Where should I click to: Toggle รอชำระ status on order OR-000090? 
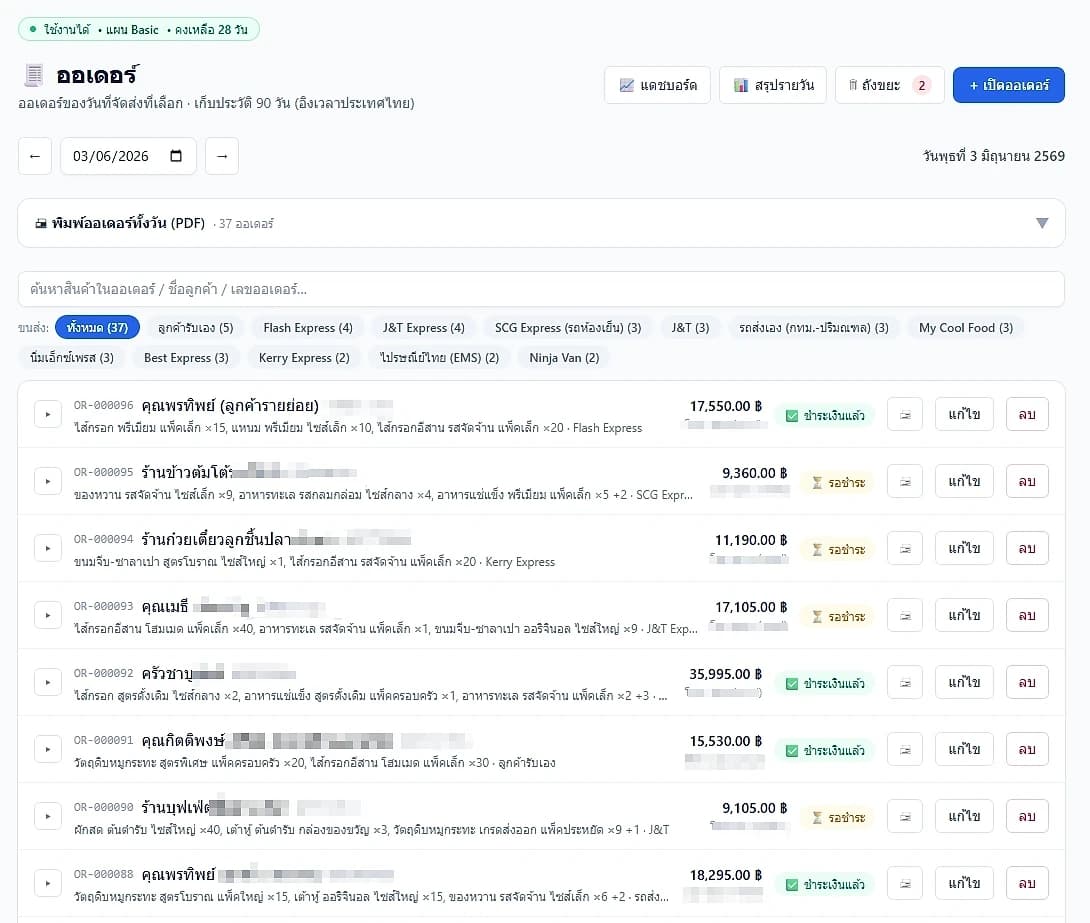pos(838,817)
